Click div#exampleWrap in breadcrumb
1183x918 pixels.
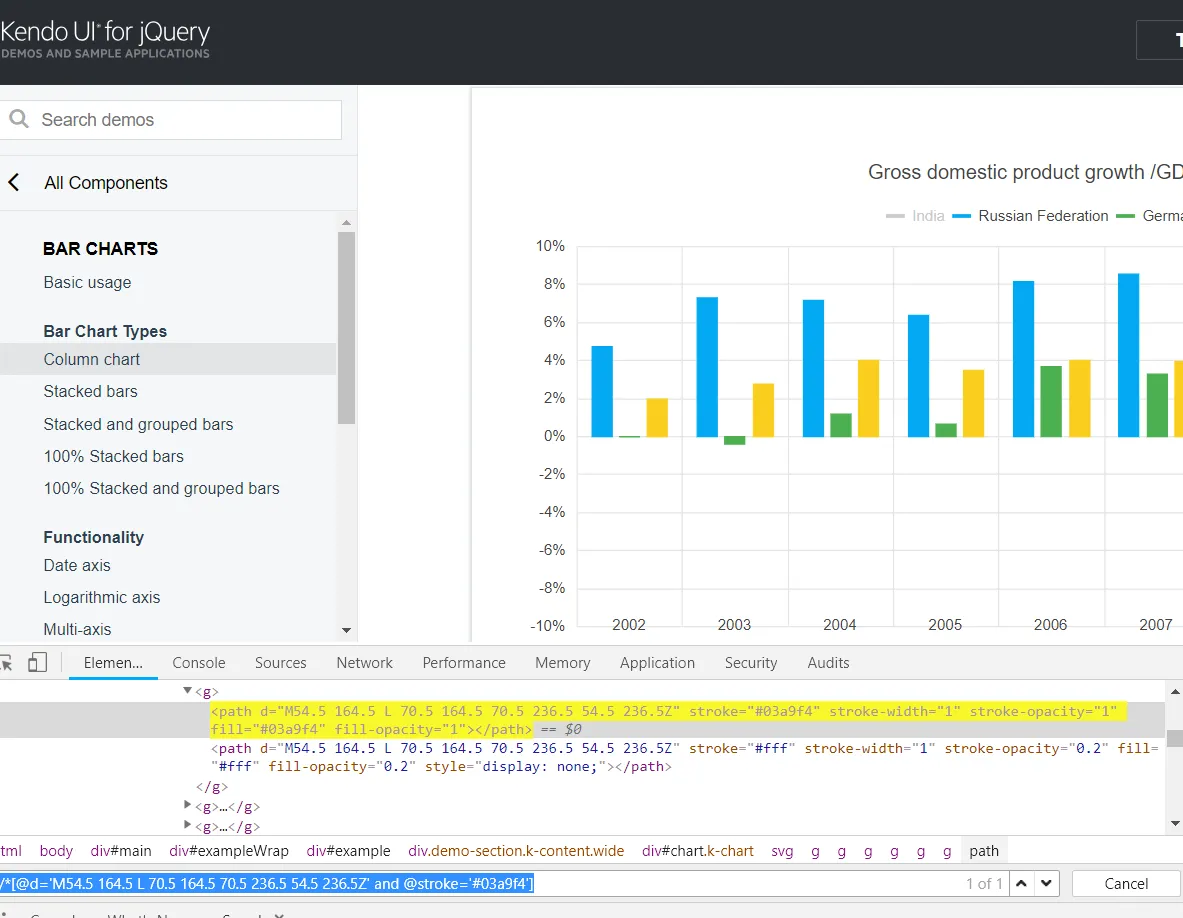pyautogui.click(x=229, y=851)
